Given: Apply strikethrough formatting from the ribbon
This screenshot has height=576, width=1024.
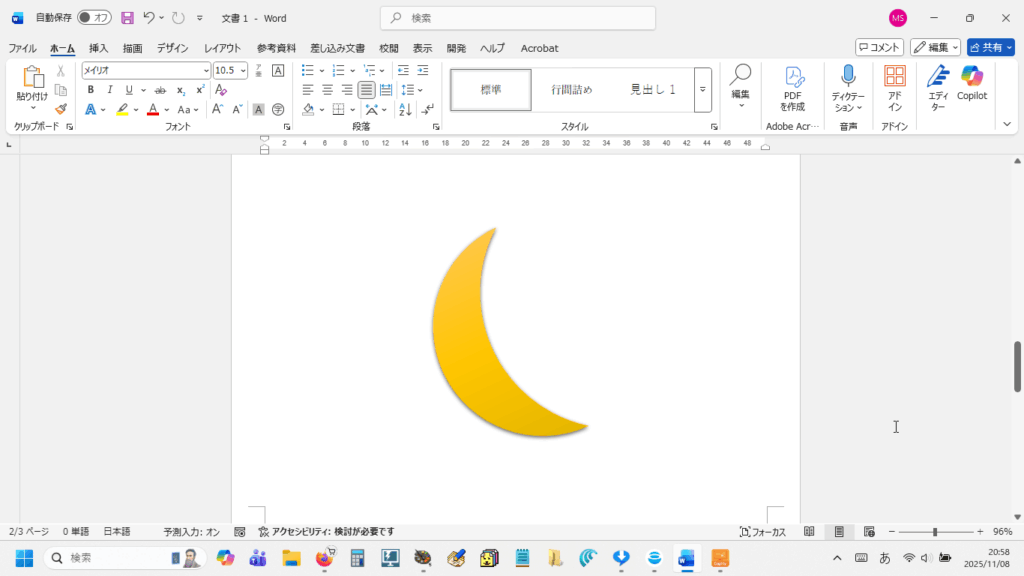Looking at the screenshot, I should pos(160,90).
